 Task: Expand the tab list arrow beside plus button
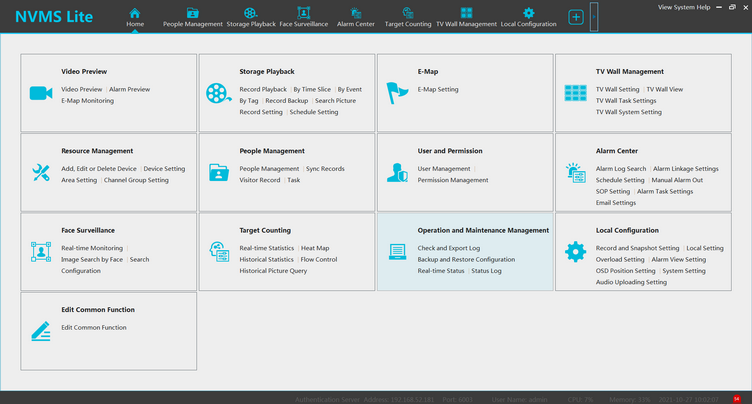pos(594,17)
